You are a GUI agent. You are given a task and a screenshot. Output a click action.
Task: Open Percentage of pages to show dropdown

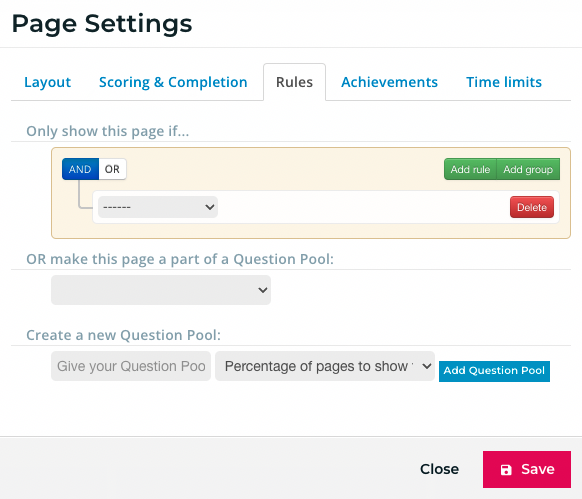(x=325, y=366)
